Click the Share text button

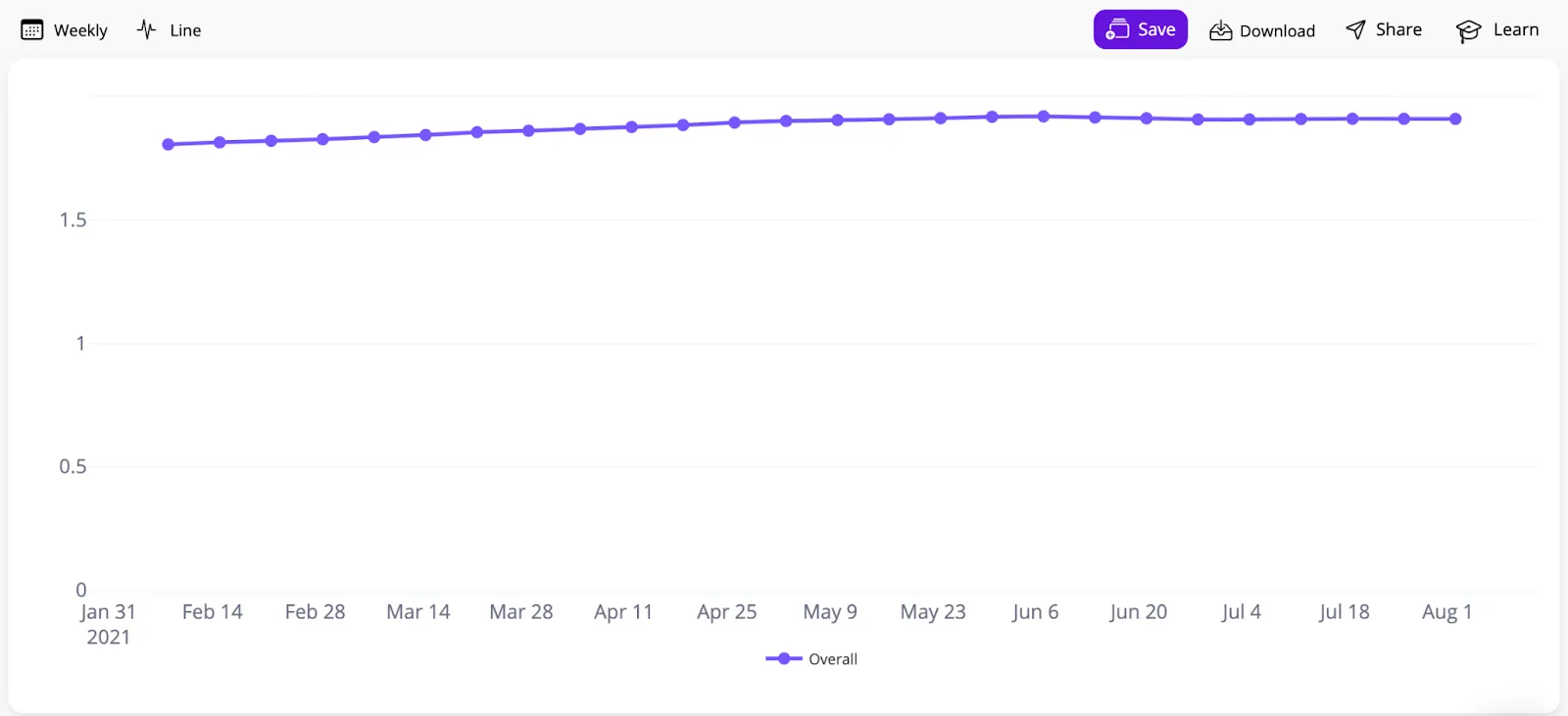click(1398, 29)
